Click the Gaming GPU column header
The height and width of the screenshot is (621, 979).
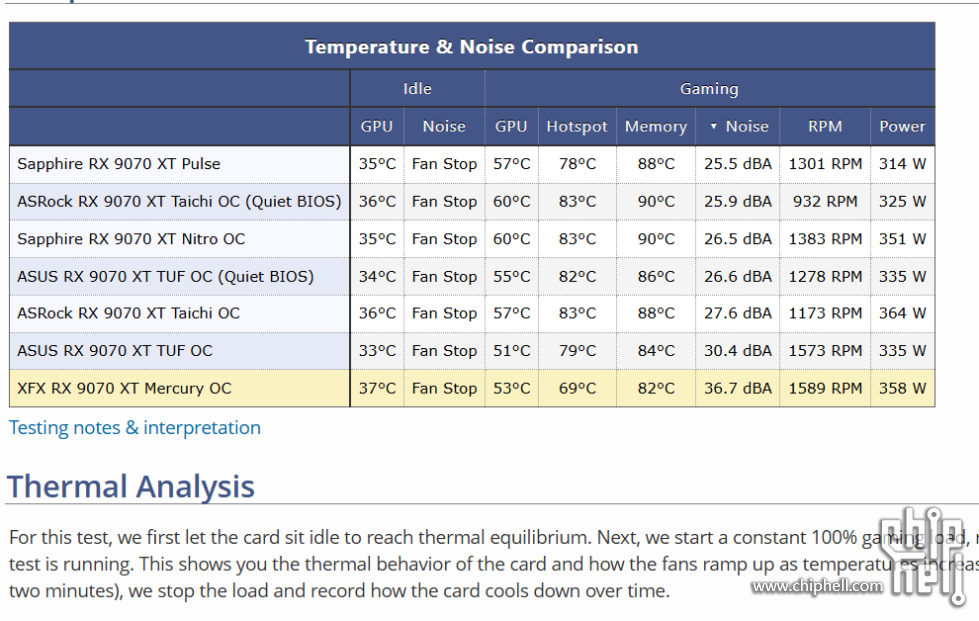[511, 127]
